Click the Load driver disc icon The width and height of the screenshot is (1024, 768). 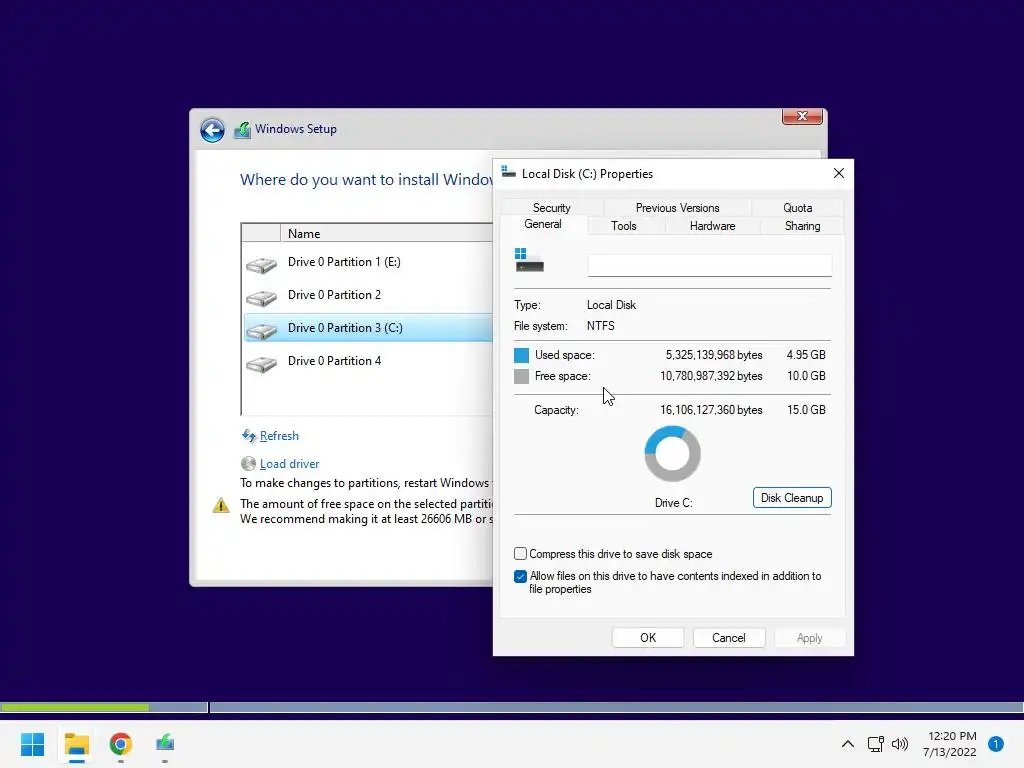point(248,464)
